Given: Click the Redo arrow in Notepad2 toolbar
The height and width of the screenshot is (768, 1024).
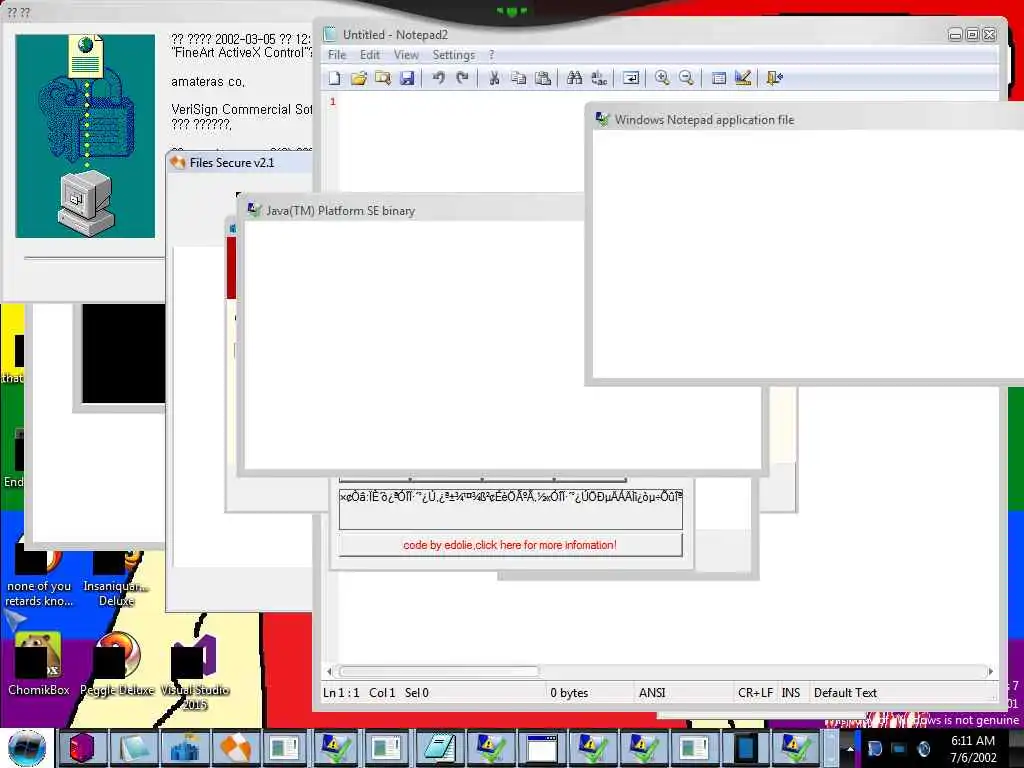Looking at the screenshot, I should coord(462,78).
